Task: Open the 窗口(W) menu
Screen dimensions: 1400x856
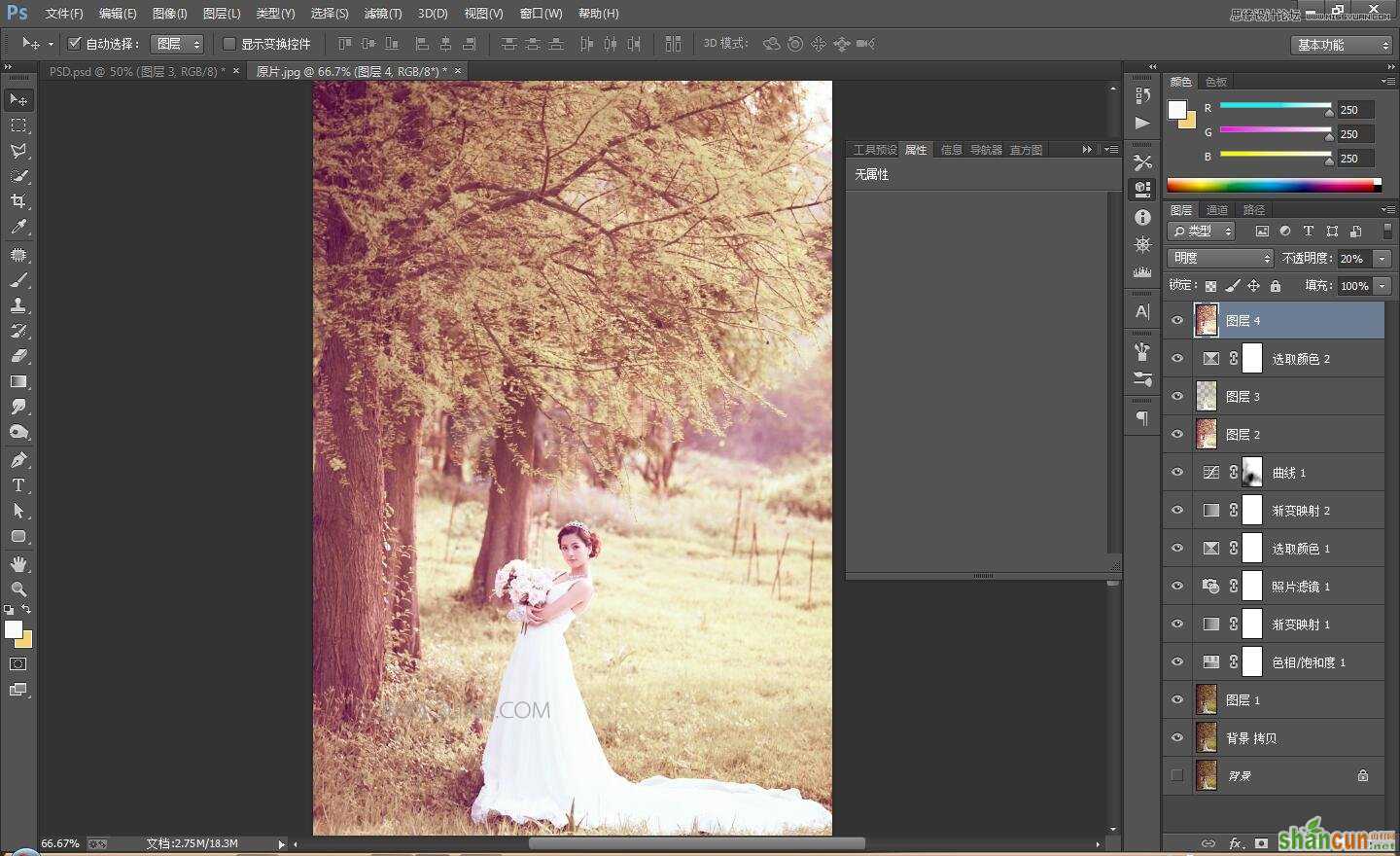Action: (x=541, y=14)
